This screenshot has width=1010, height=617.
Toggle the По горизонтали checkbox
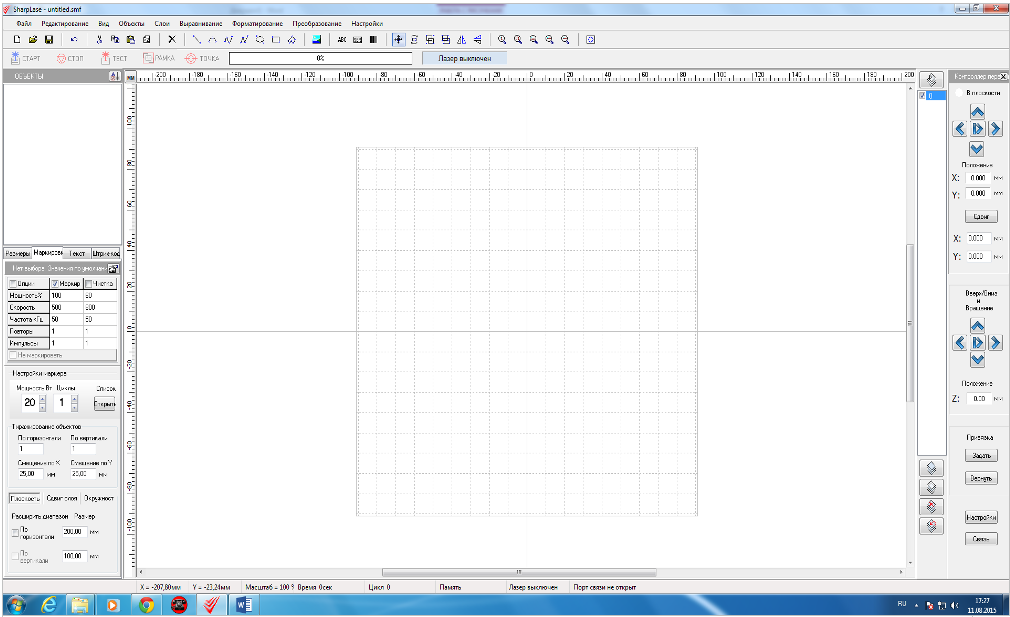[x=14, y=532]
